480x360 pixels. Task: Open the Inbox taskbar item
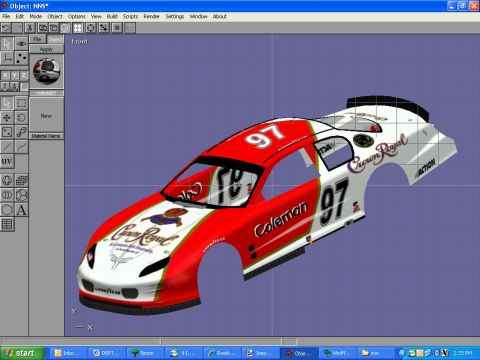(x=67, y=353)
